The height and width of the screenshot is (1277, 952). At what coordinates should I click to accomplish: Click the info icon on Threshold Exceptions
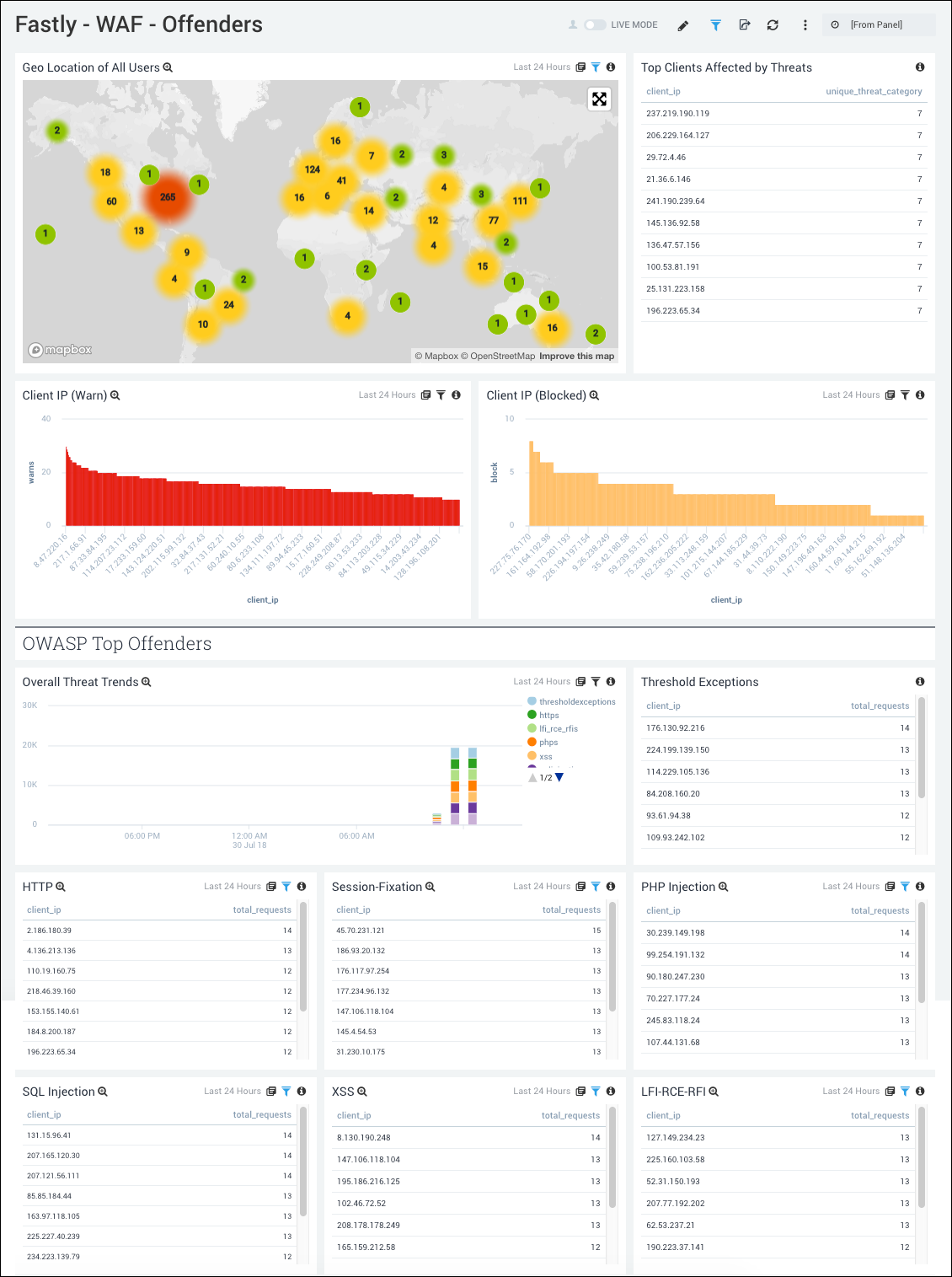click(x=920, y=681)
